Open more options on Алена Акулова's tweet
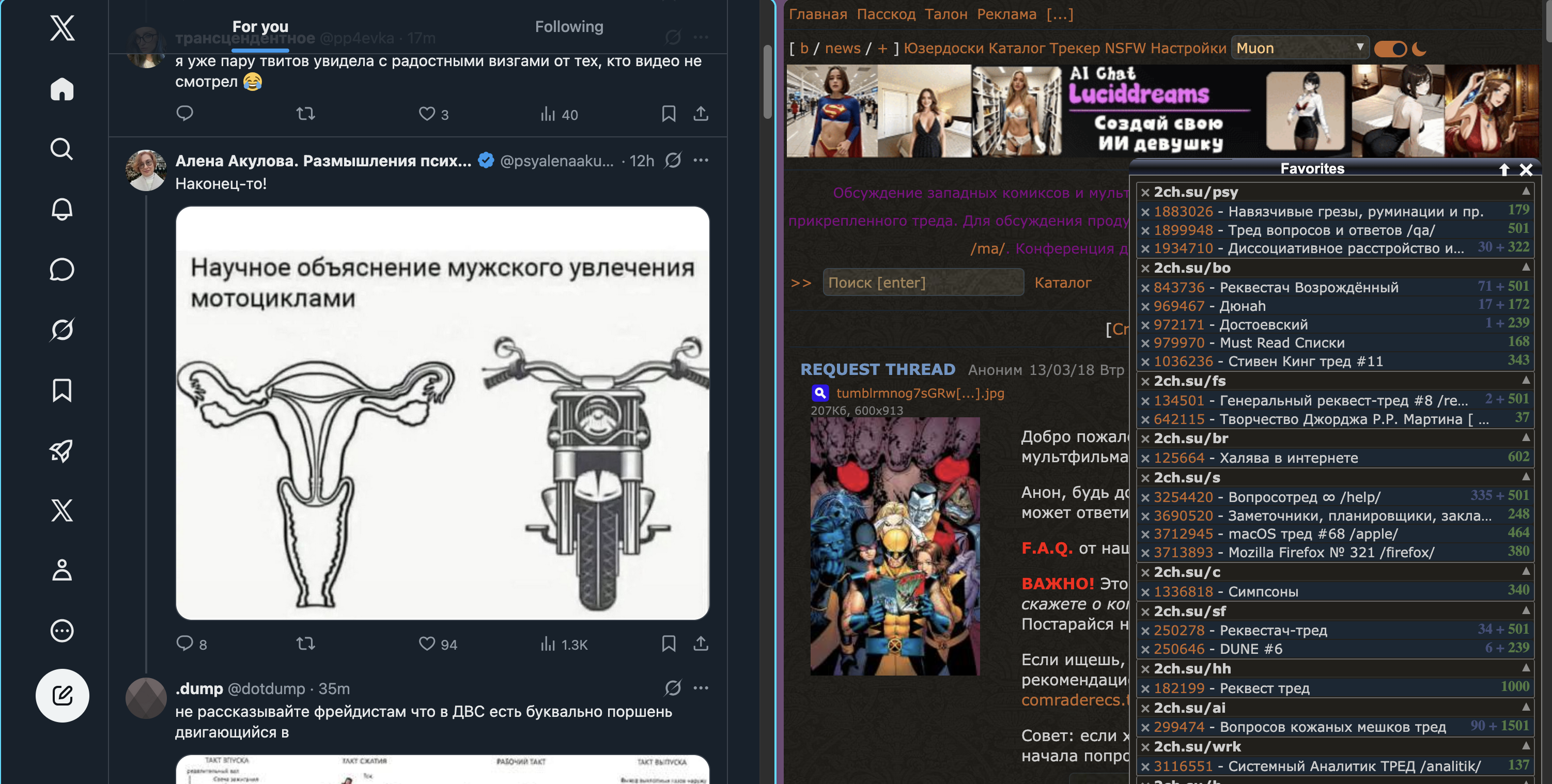 [701, 160]
